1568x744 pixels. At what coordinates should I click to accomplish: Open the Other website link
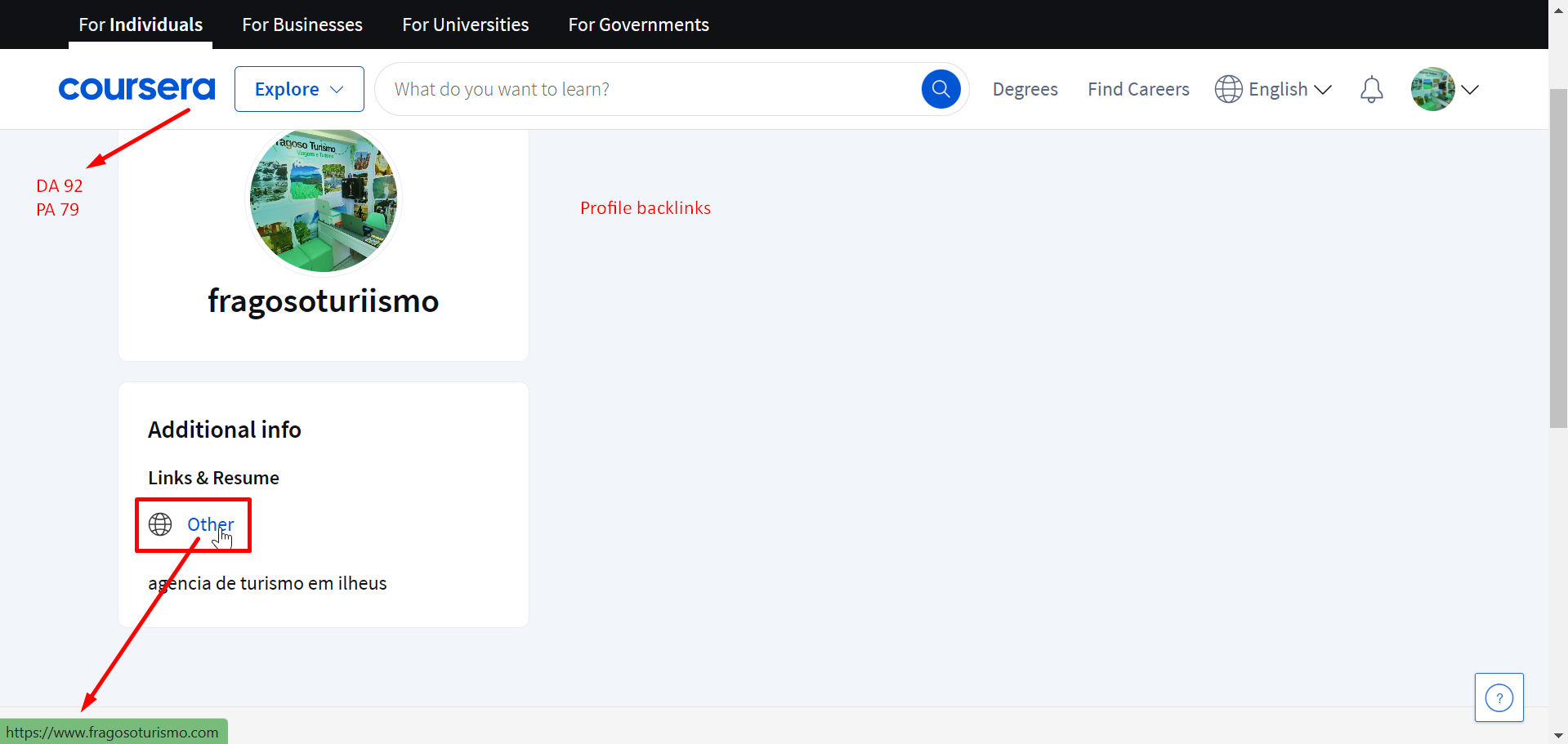tap(211, 524)
